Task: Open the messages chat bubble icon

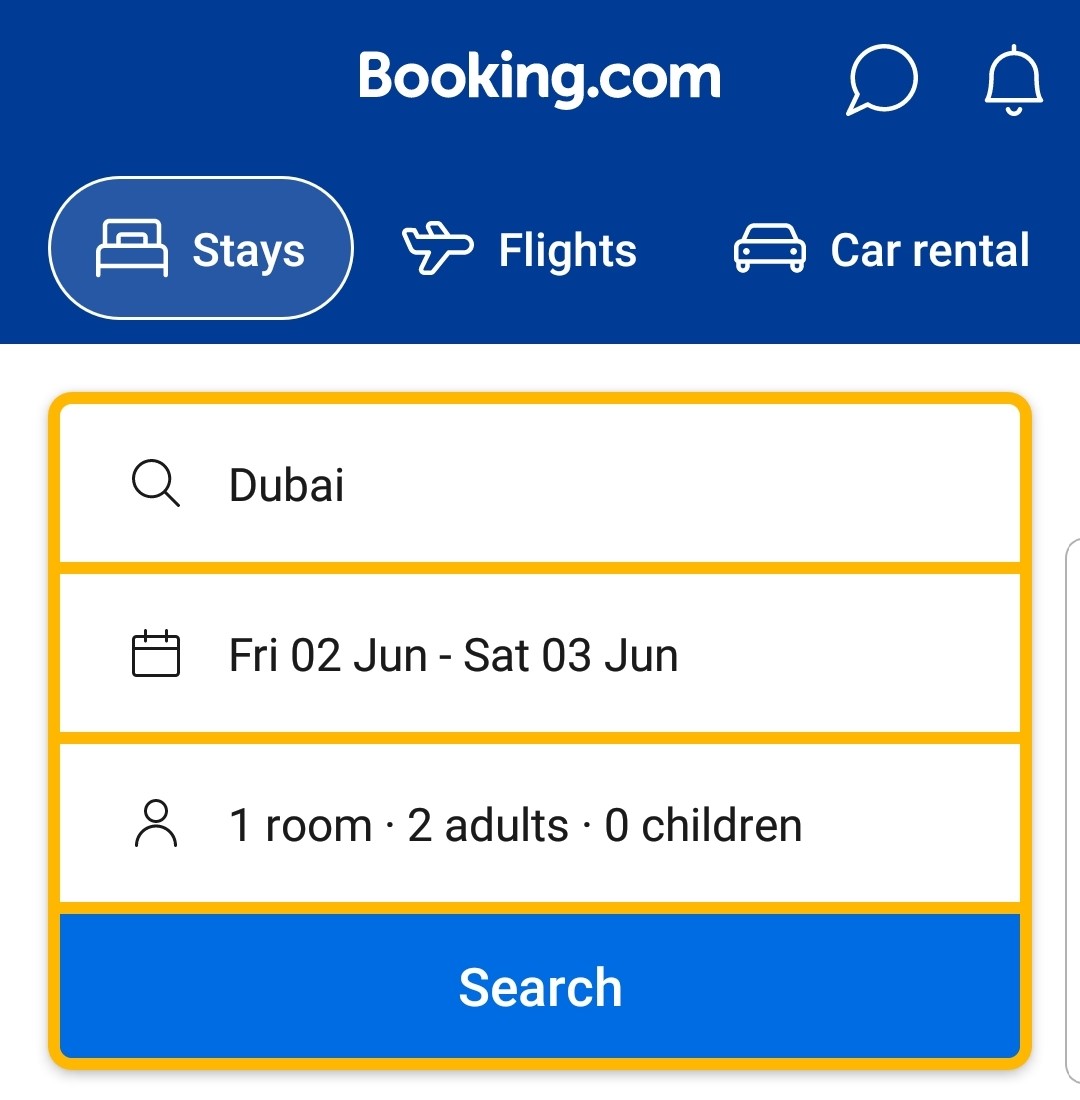Action: [881, 80]
